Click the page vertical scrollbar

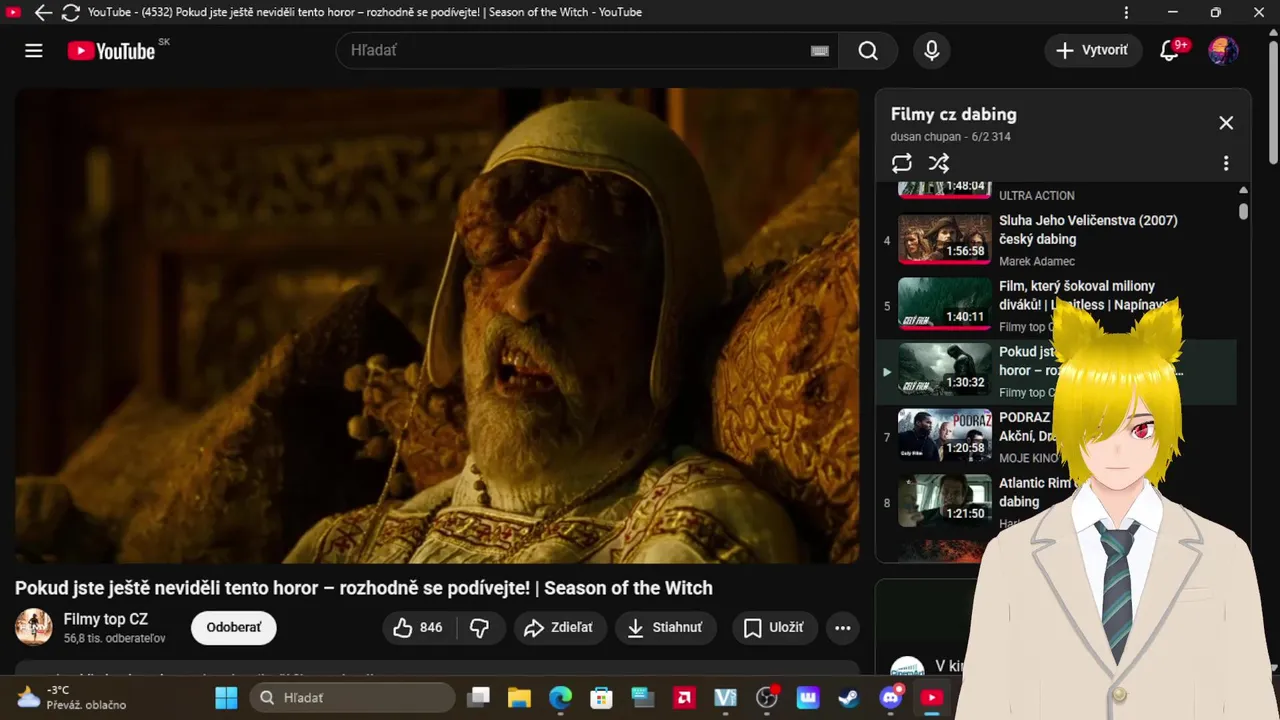pyautogui.click(x=1273, y=100)
